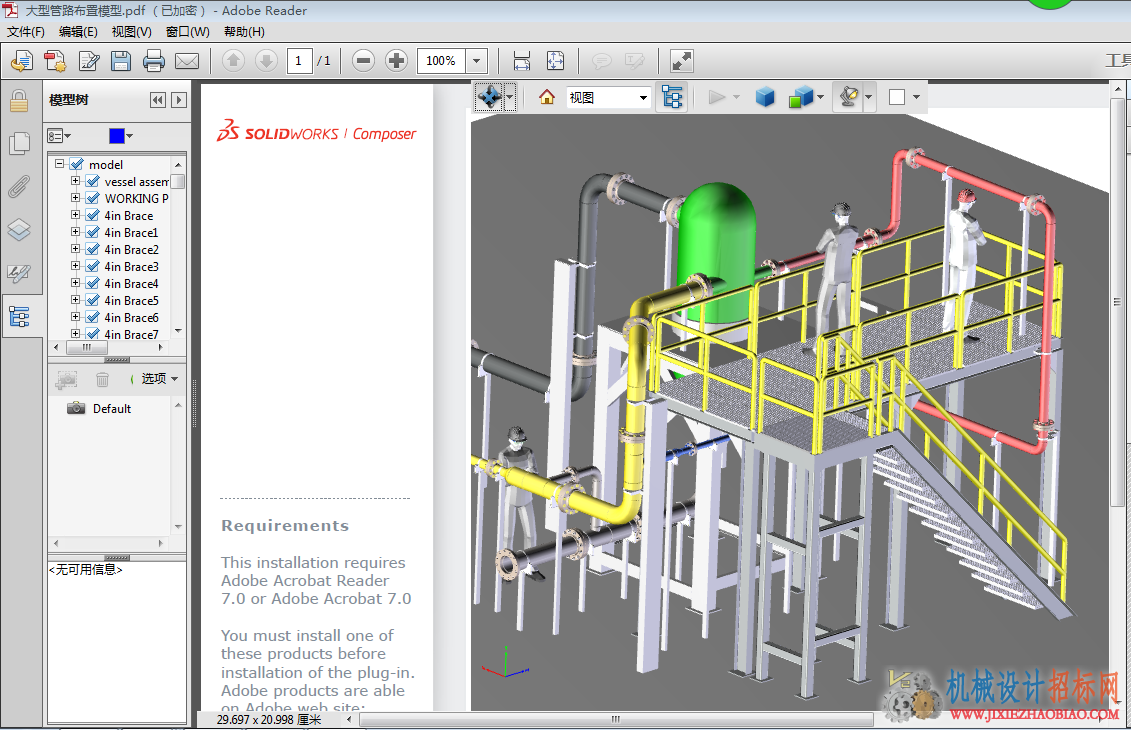
Task: Click the 3D home default view icon
Action: (x=547, y=97)
